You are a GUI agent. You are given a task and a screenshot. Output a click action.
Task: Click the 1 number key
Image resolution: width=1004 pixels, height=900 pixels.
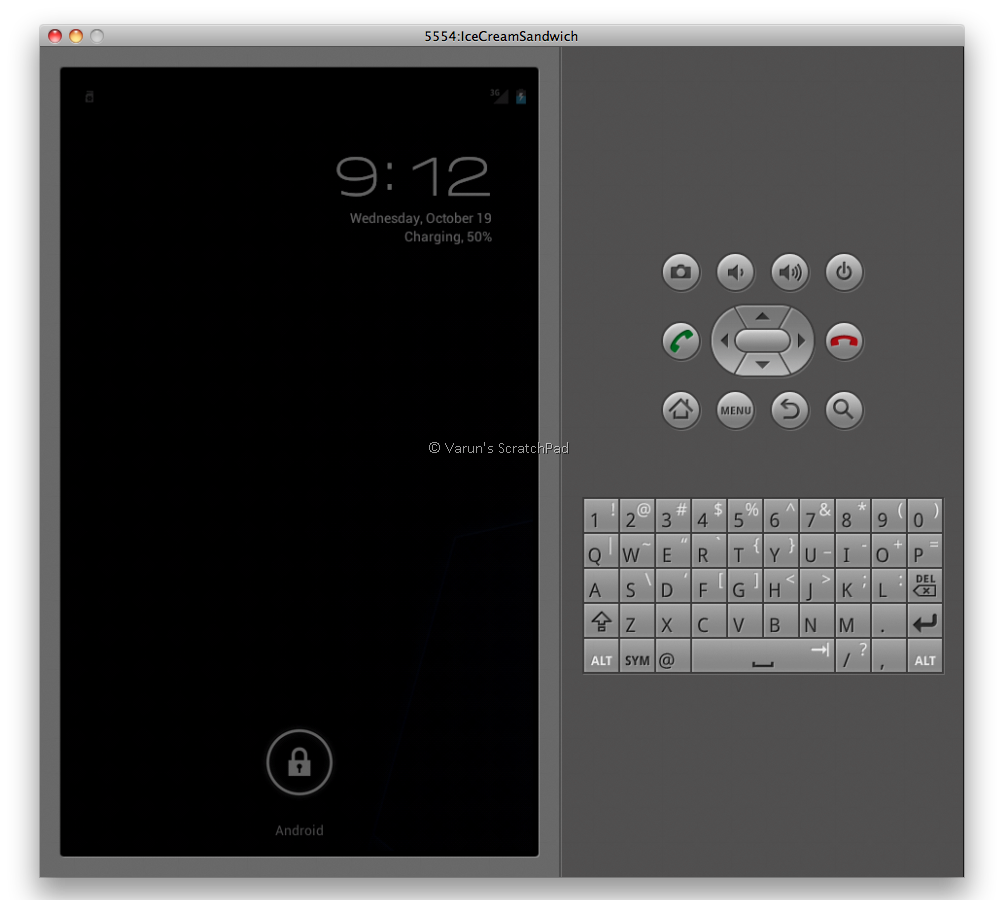pos(601,516)
